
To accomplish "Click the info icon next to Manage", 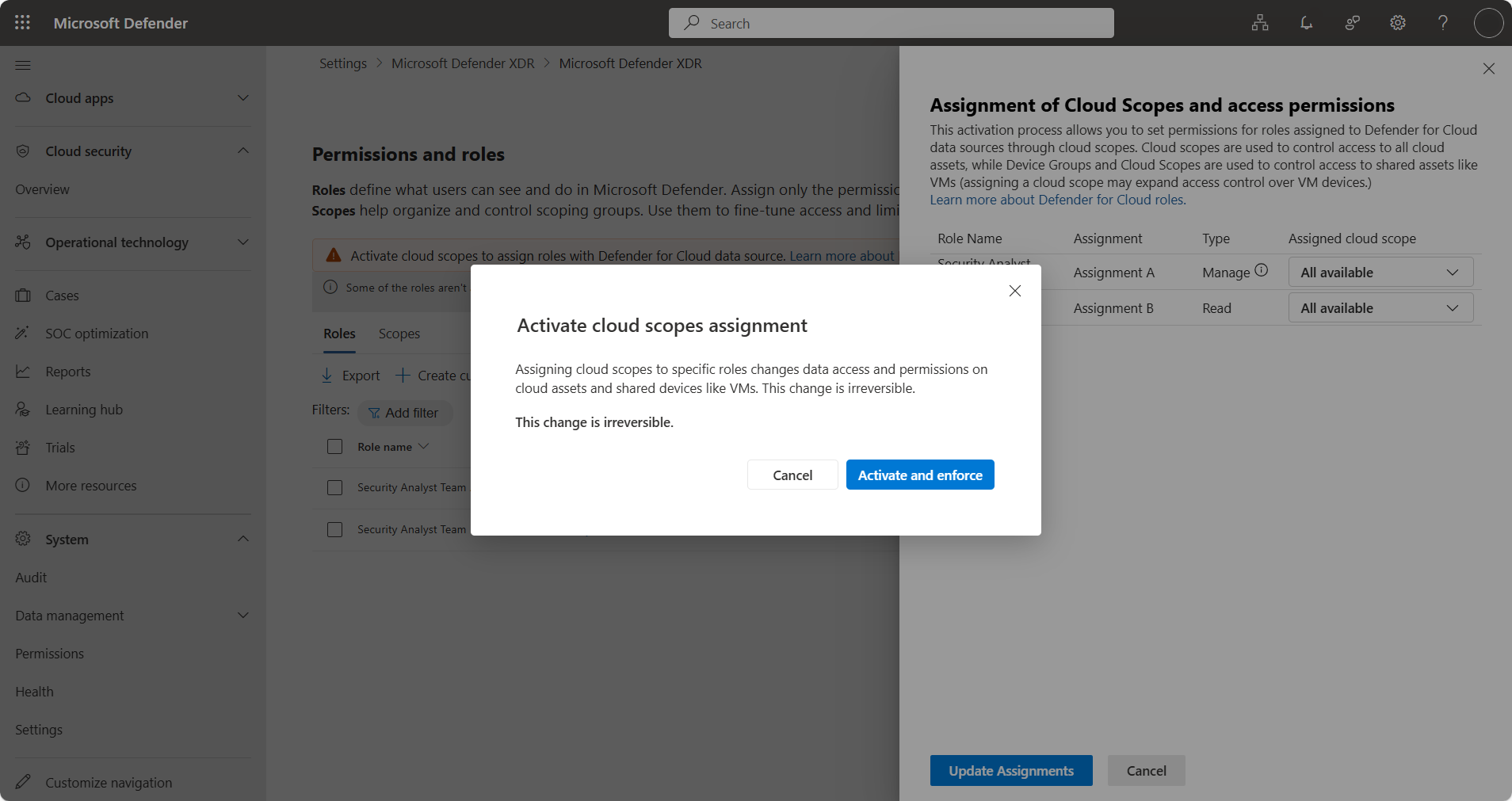I will 1262,270.
